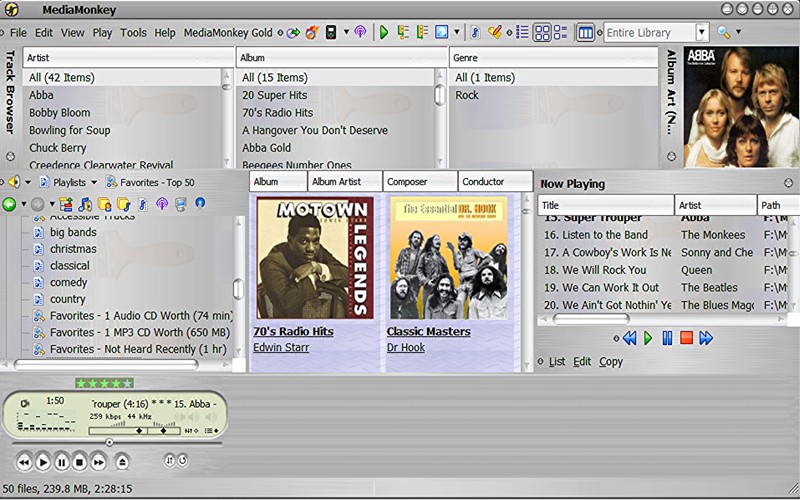Expand the Playlists breadcrumb dropdown arrow

94,183
